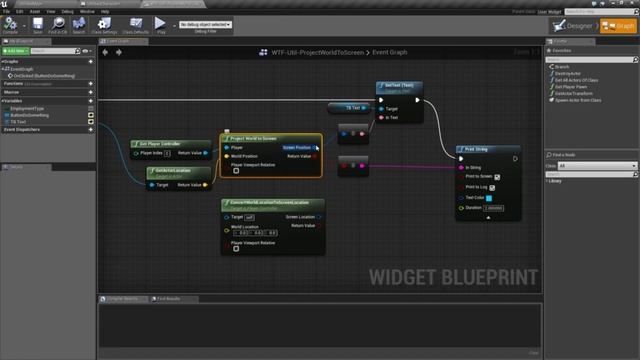Open the Debug menu
The width and height of the screenshot is (640, 360).
pos(67,11)
